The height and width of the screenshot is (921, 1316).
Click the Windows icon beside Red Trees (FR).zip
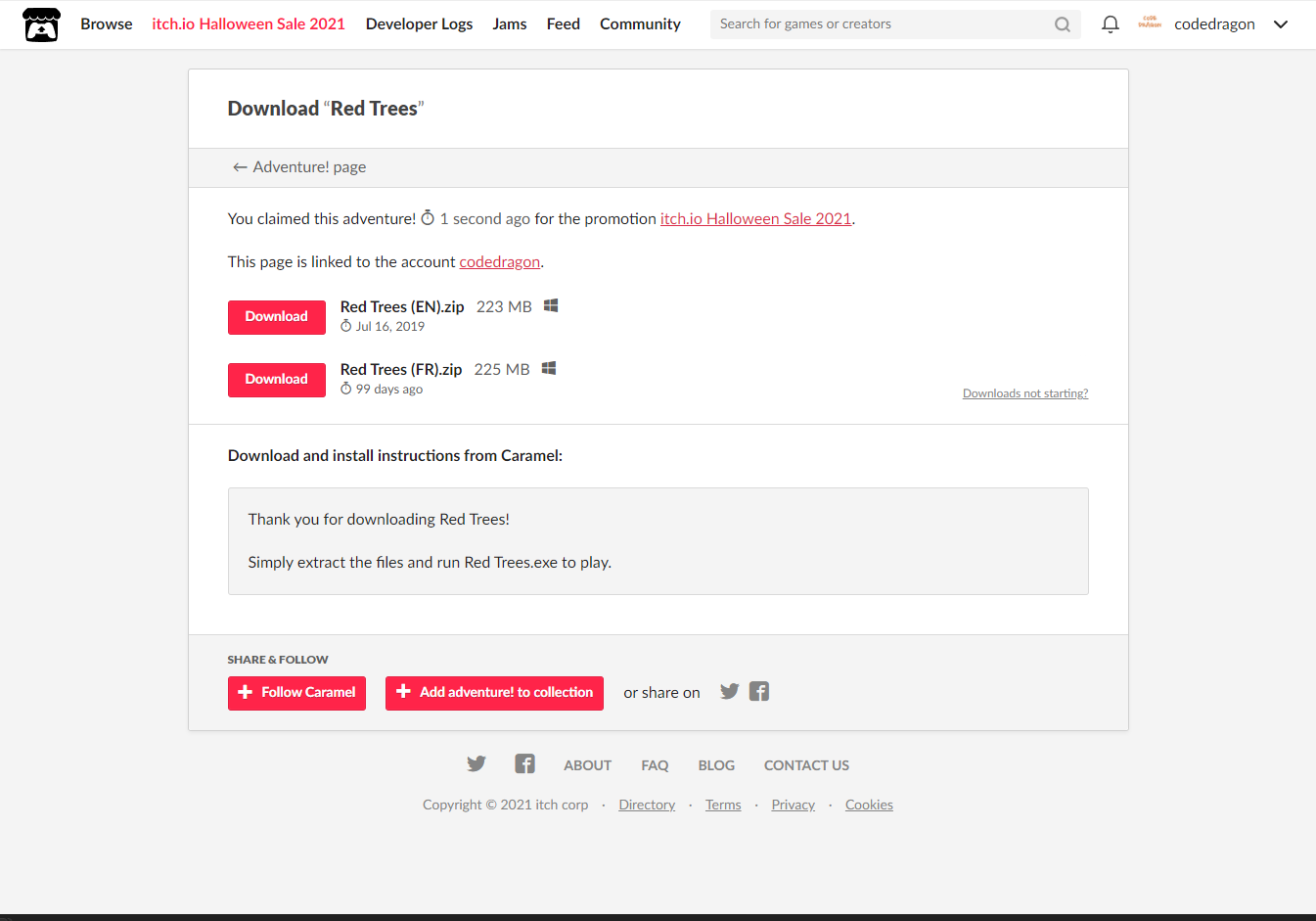point(549,368)
